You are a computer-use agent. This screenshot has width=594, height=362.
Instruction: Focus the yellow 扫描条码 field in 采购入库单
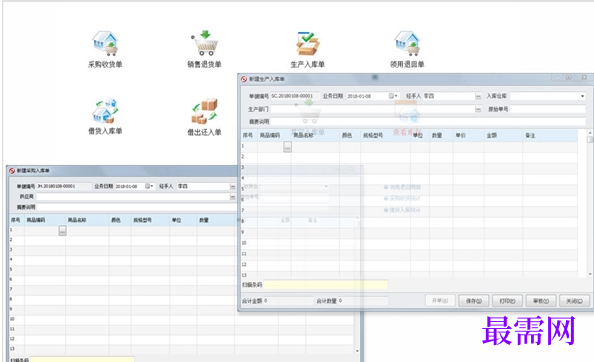click(82, 359)
